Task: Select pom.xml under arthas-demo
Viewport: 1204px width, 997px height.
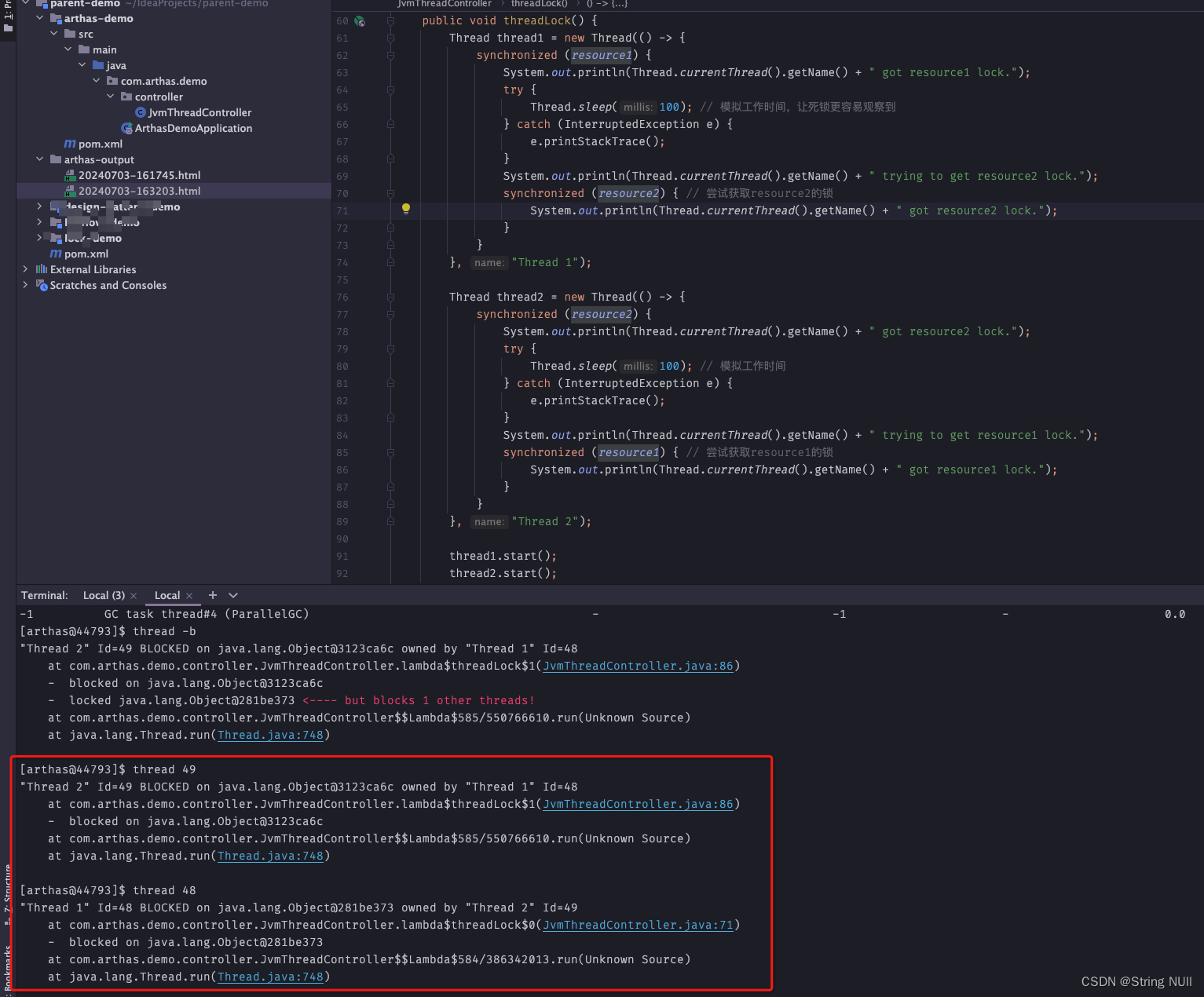Action: (x=101, y=144)
